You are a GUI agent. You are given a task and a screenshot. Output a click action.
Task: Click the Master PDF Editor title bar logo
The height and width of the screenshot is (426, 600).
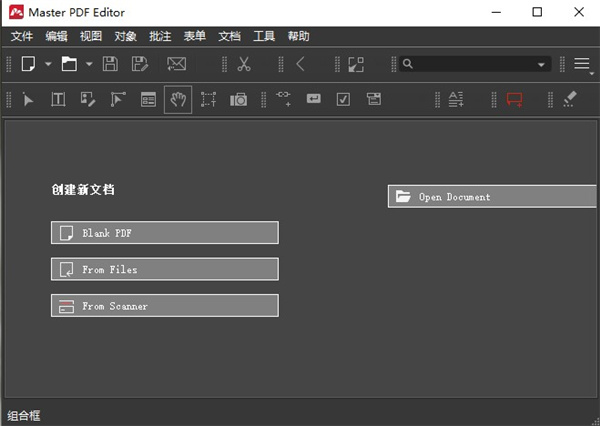tap(16, 12)
